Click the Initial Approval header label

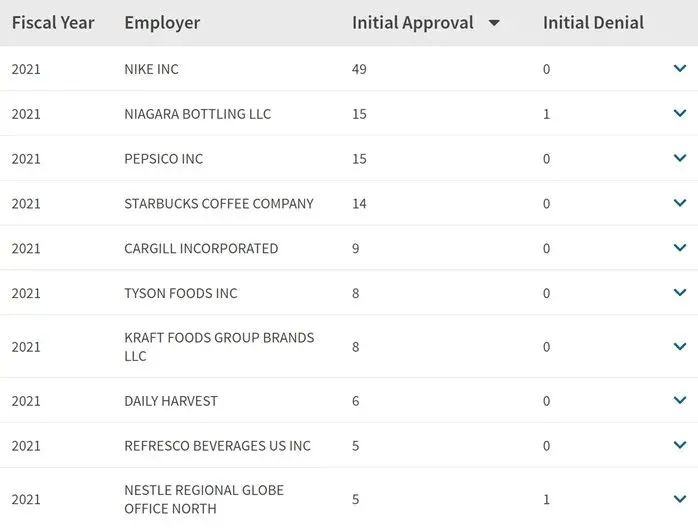412,22
